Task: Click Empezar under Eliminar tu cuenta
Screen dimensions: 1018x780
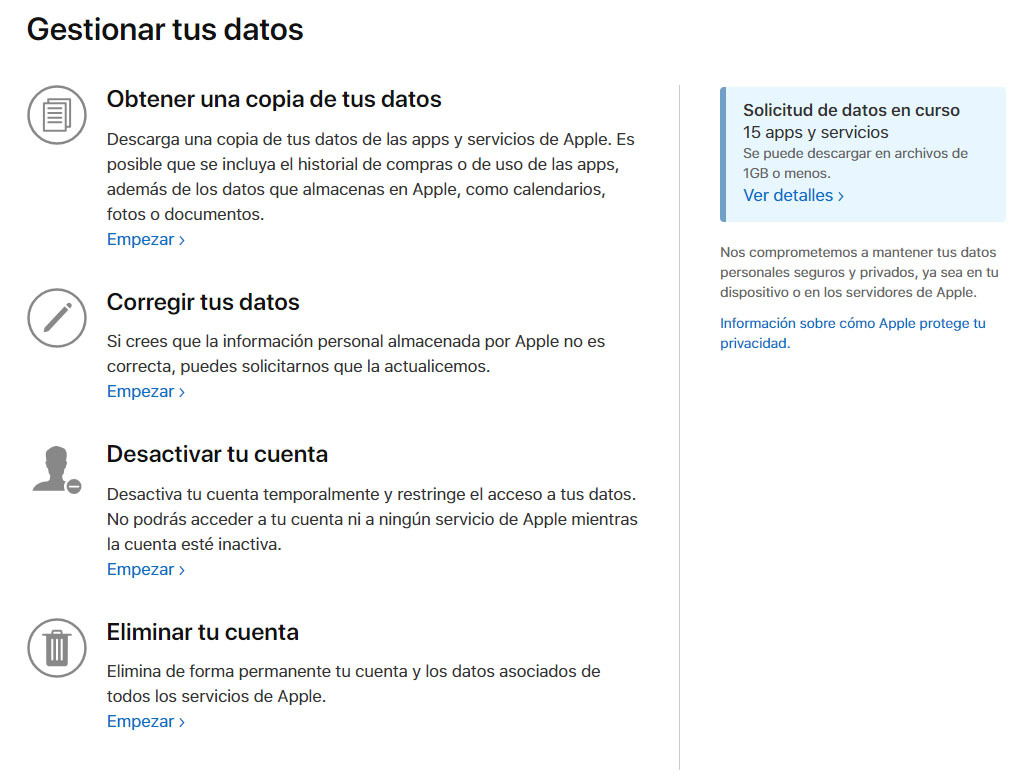Action: [140, 721]
